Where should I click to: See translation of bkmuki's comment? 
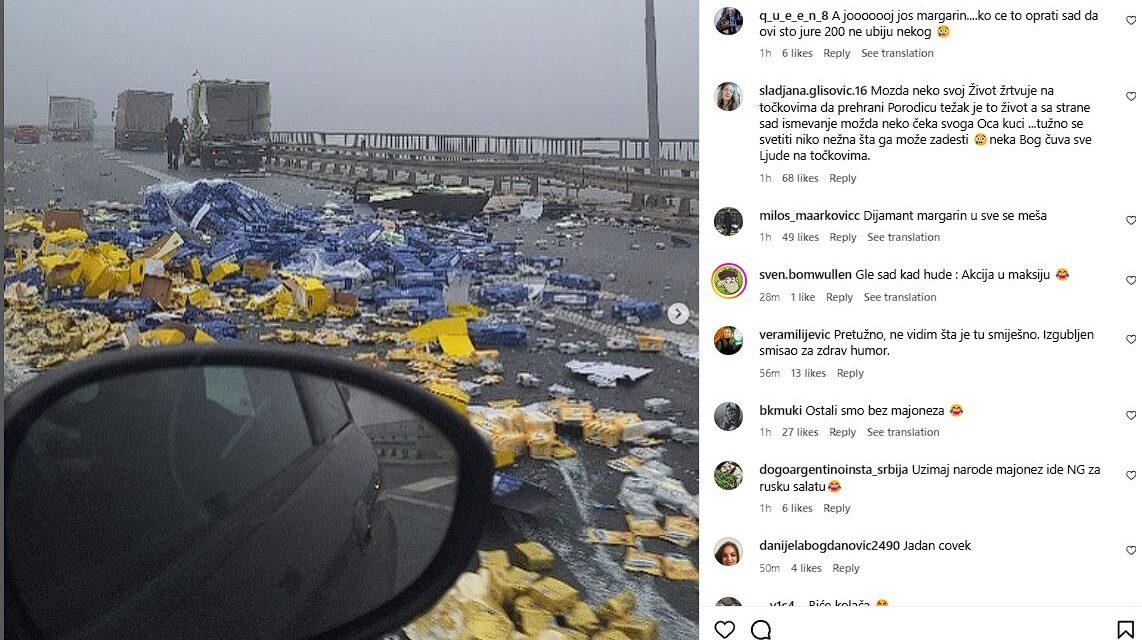[x=903, y=432]
